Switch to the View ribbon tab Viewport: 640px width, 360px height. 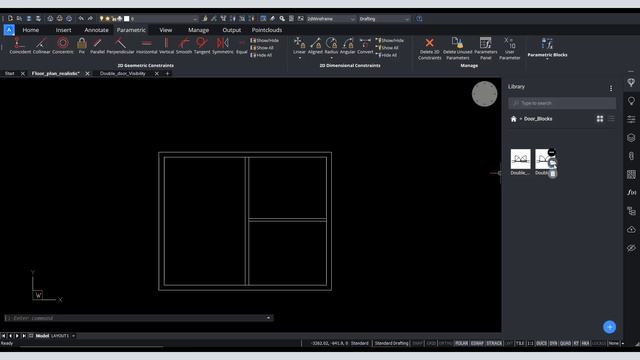(165, 30)
